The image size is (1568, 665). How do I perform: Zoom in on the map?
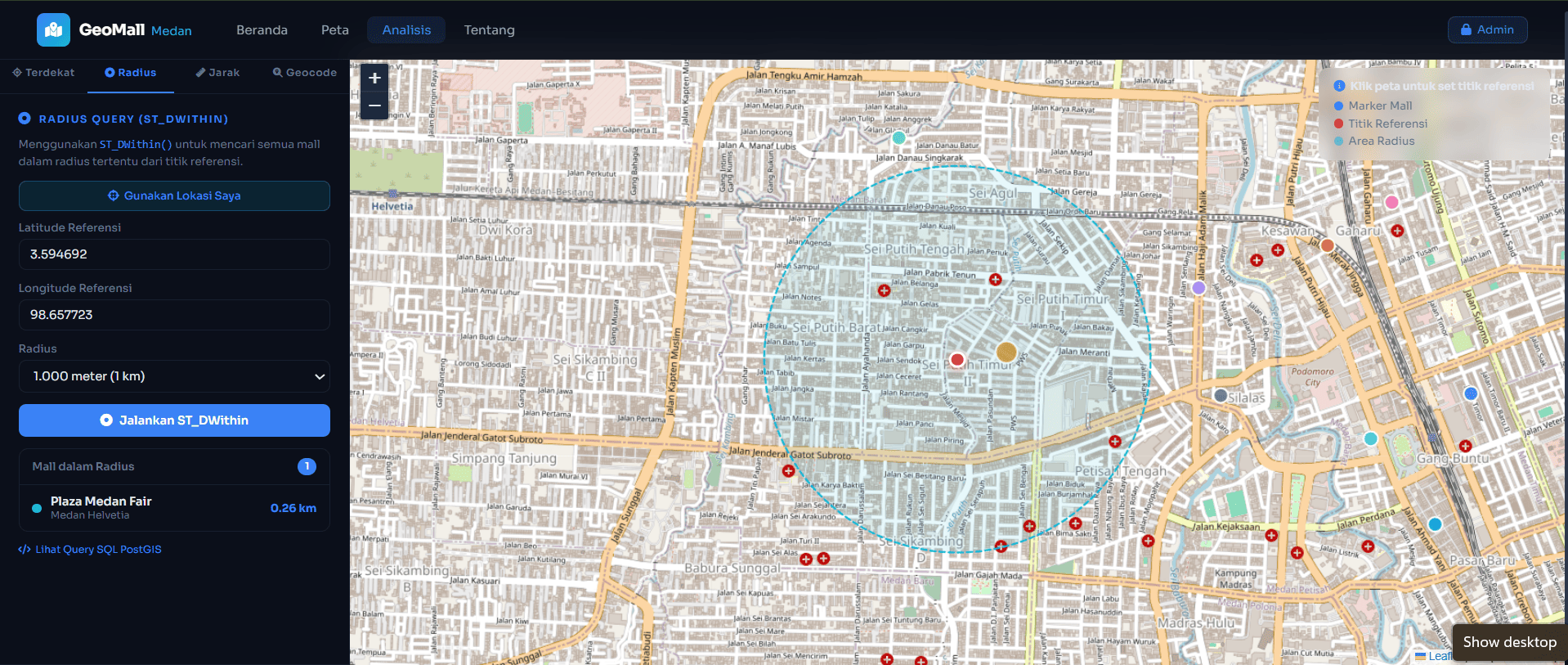click(x=374, y=79)
